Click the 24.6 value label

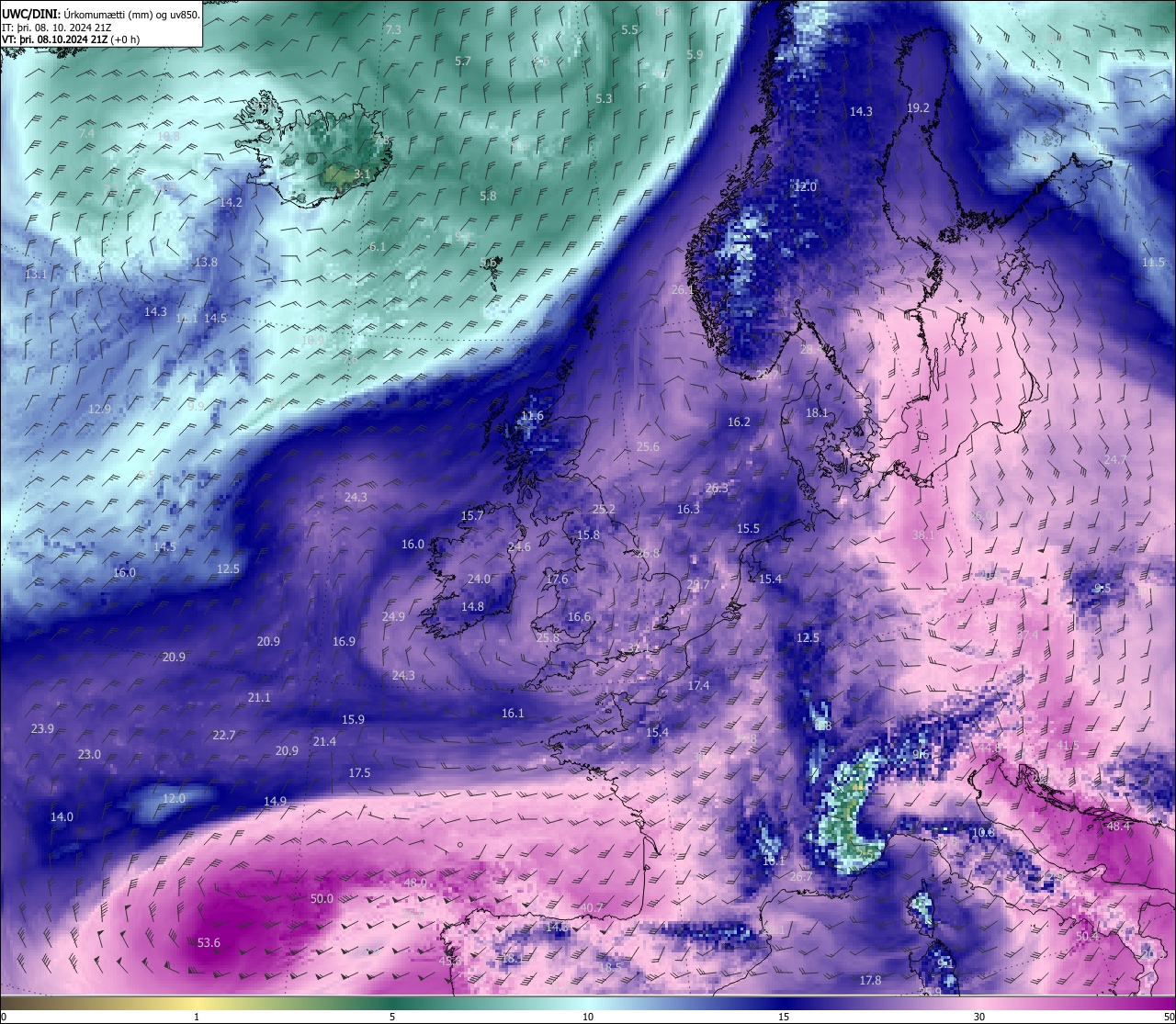coord(519,546)
